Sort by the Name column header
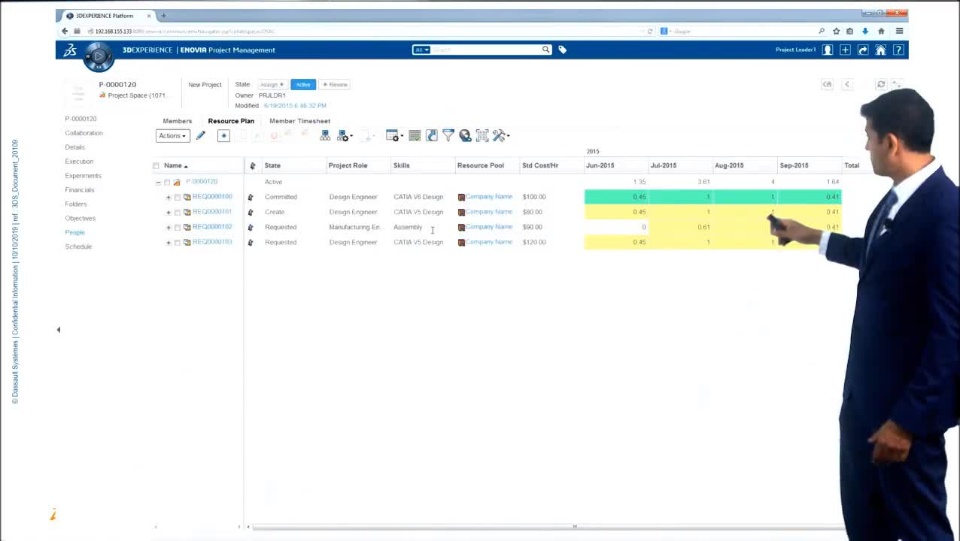960x541 pixels. (x=176, y=166)
